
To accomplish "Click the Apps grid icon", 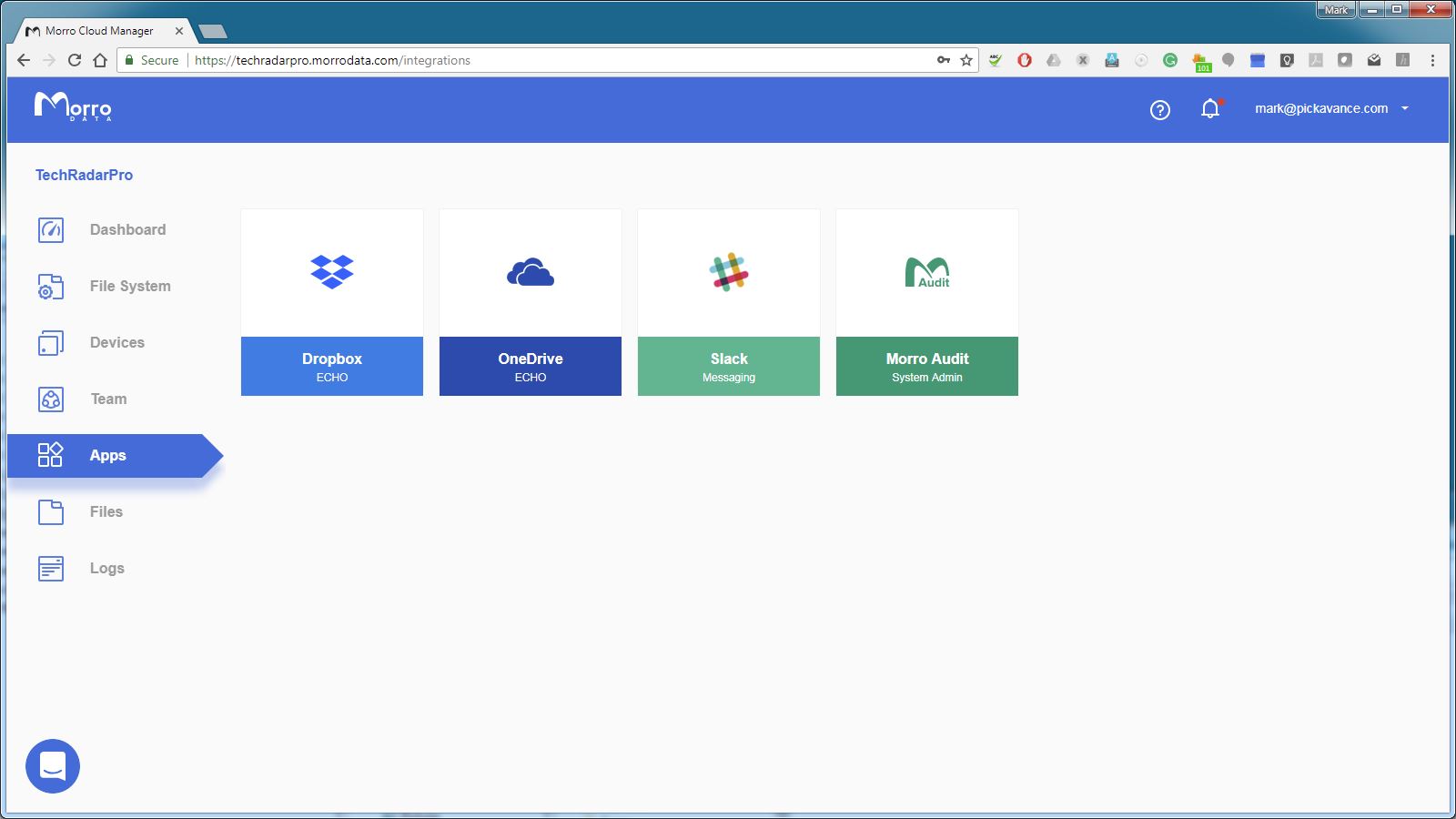I will 50,455.
